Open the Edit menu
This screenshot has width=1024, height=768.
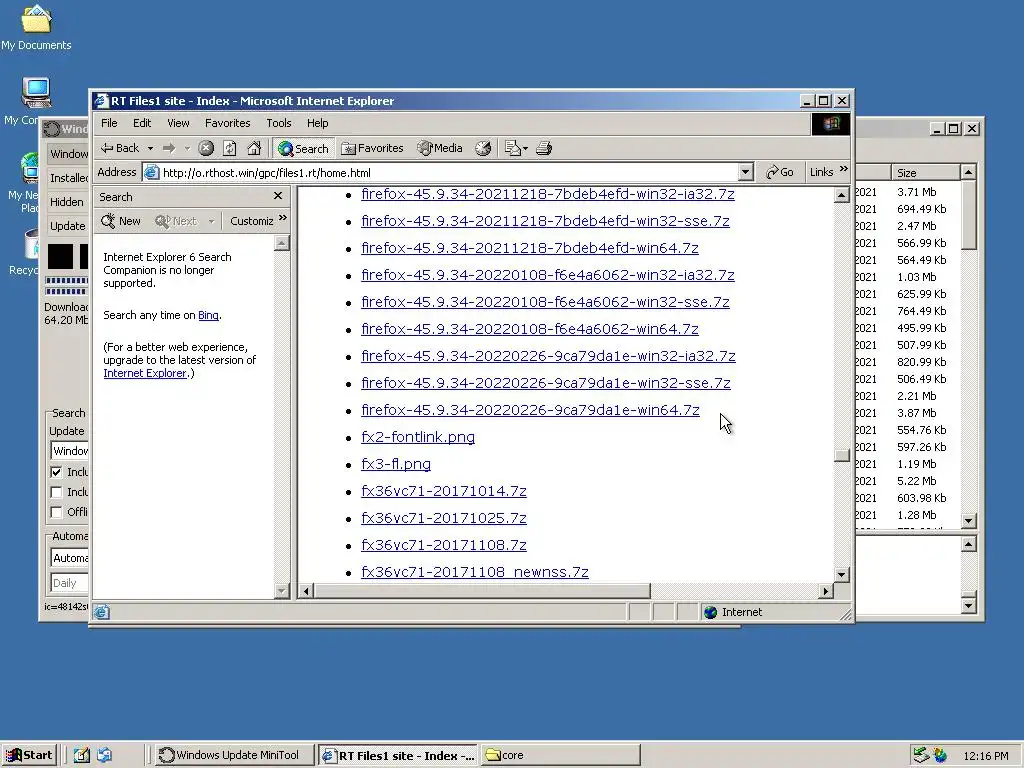pyautogui.click(x=142, y=123)
